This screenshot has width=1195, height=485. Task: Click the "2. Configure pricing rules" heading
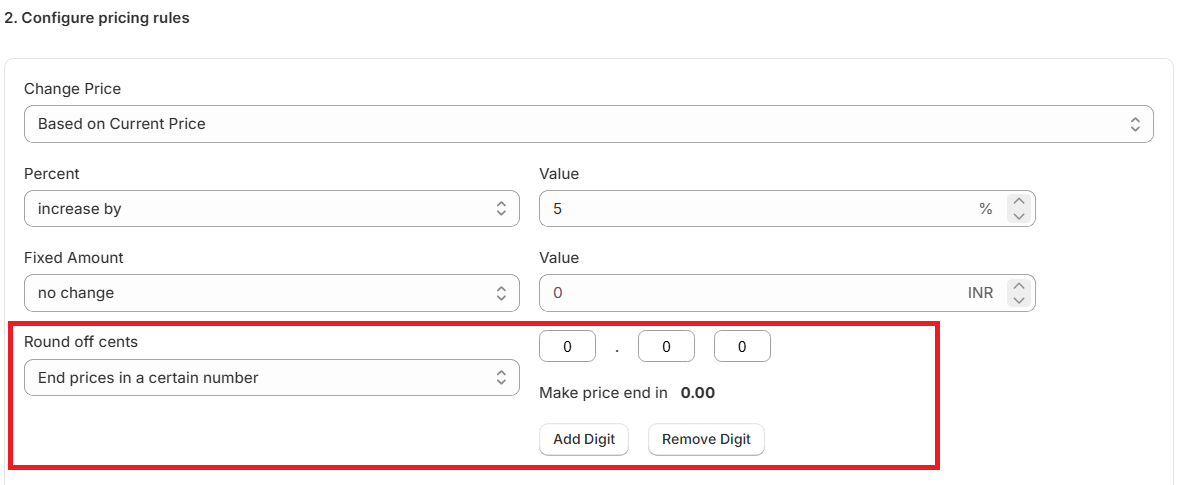coord(97,18)
